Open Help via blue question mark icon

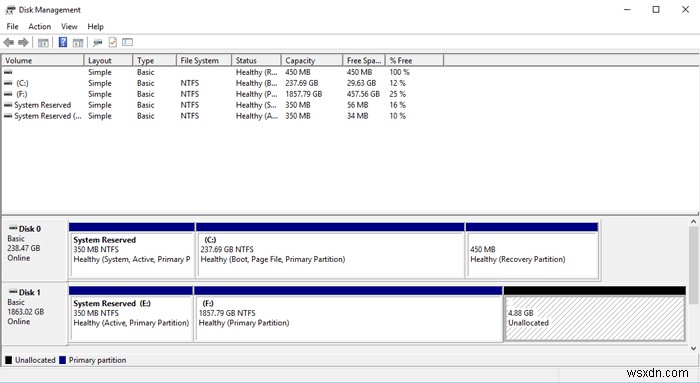click(x=63, y=42)
